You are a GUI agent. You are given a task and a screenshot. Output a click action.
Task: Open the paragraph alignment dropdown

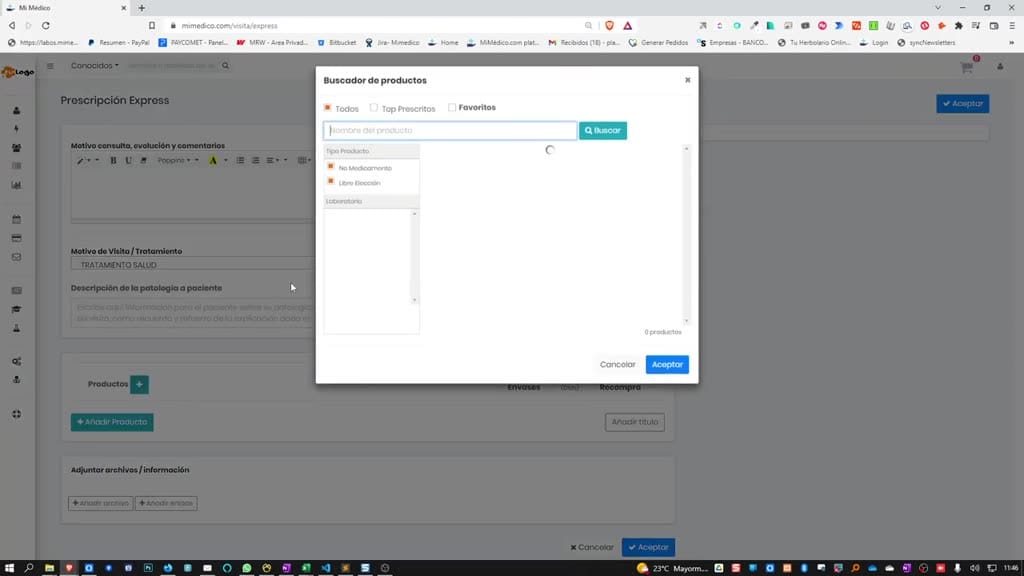tap(272, 160)
